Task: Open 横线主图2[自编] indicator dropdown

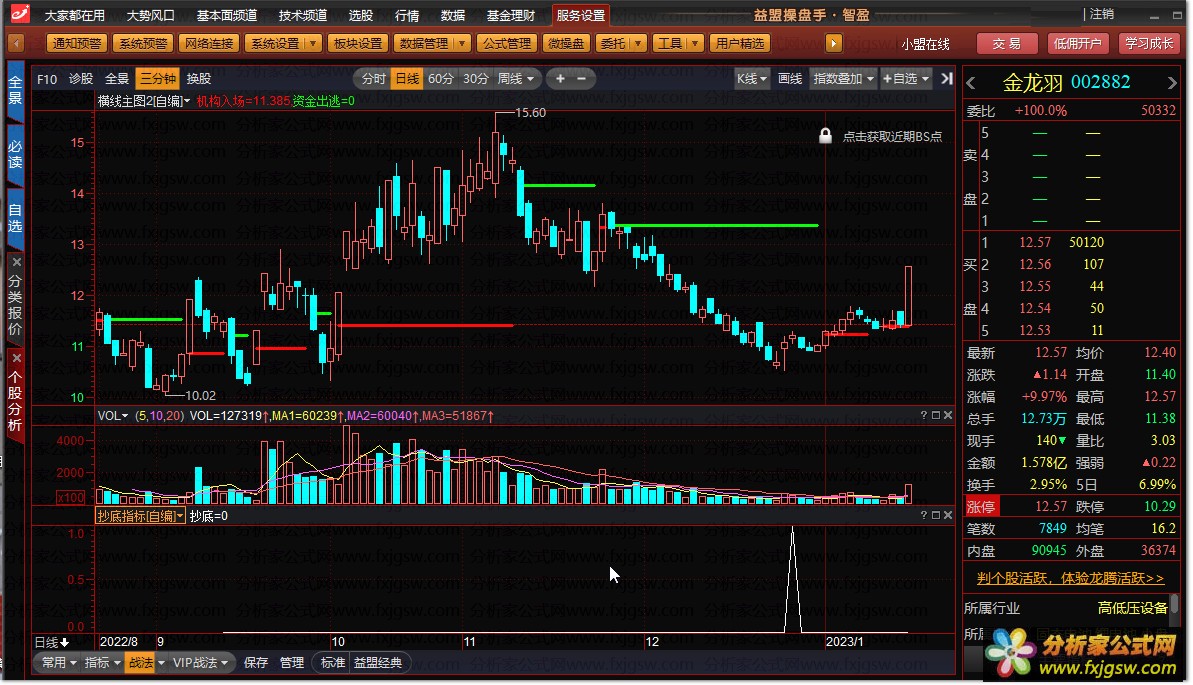Action: (x=144, y=100)
